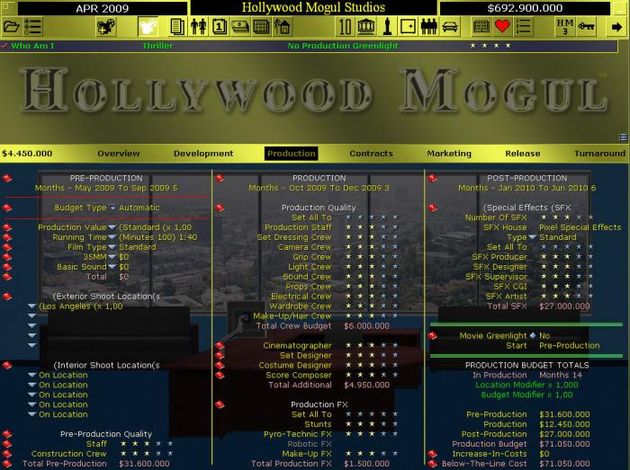Open the car icon
Viewport: 630px width, 470px height.
[x=450, y=27]
